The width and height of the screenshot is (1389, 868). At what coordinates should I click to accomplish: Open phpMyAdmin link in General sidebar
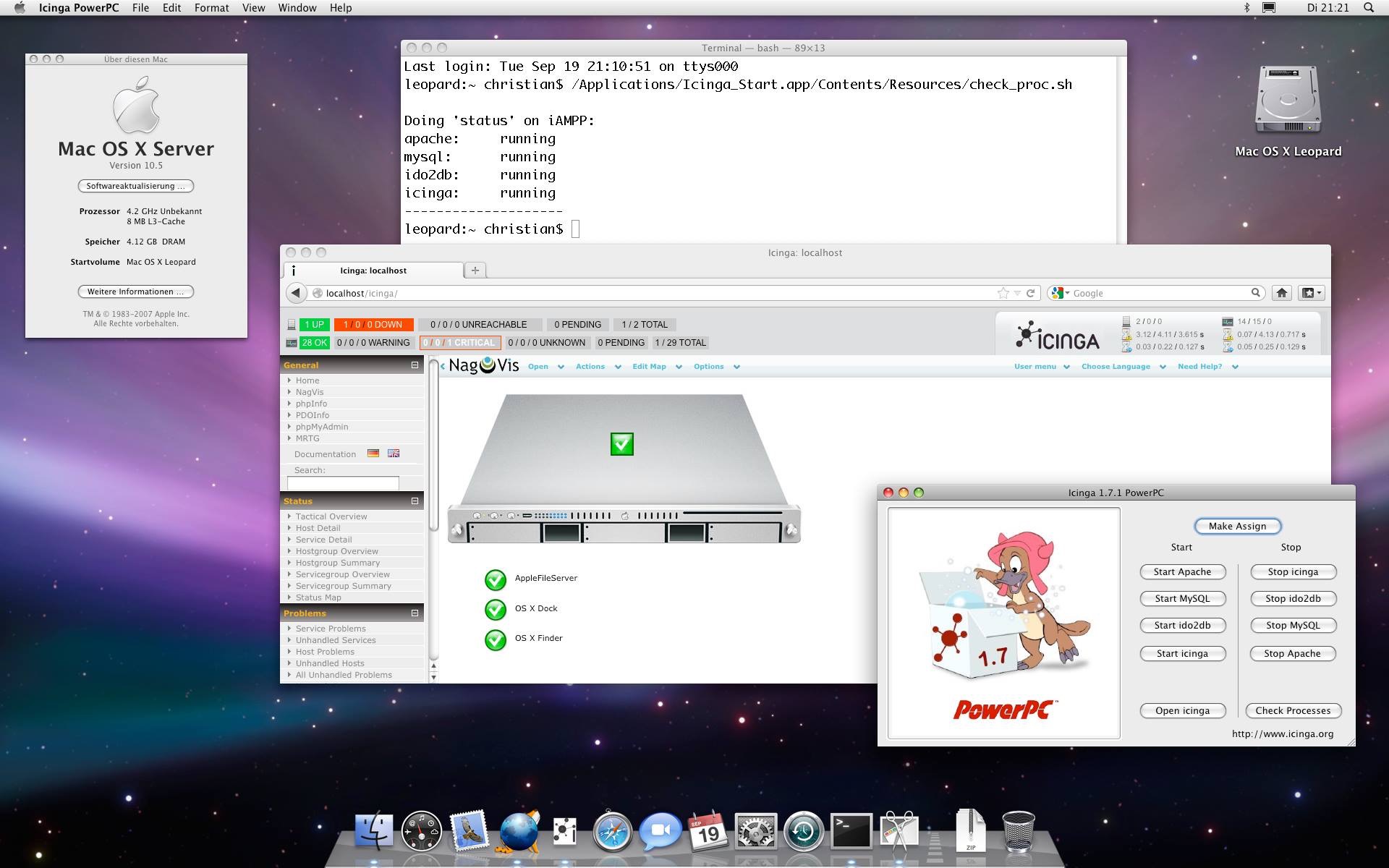pos(321,427)
